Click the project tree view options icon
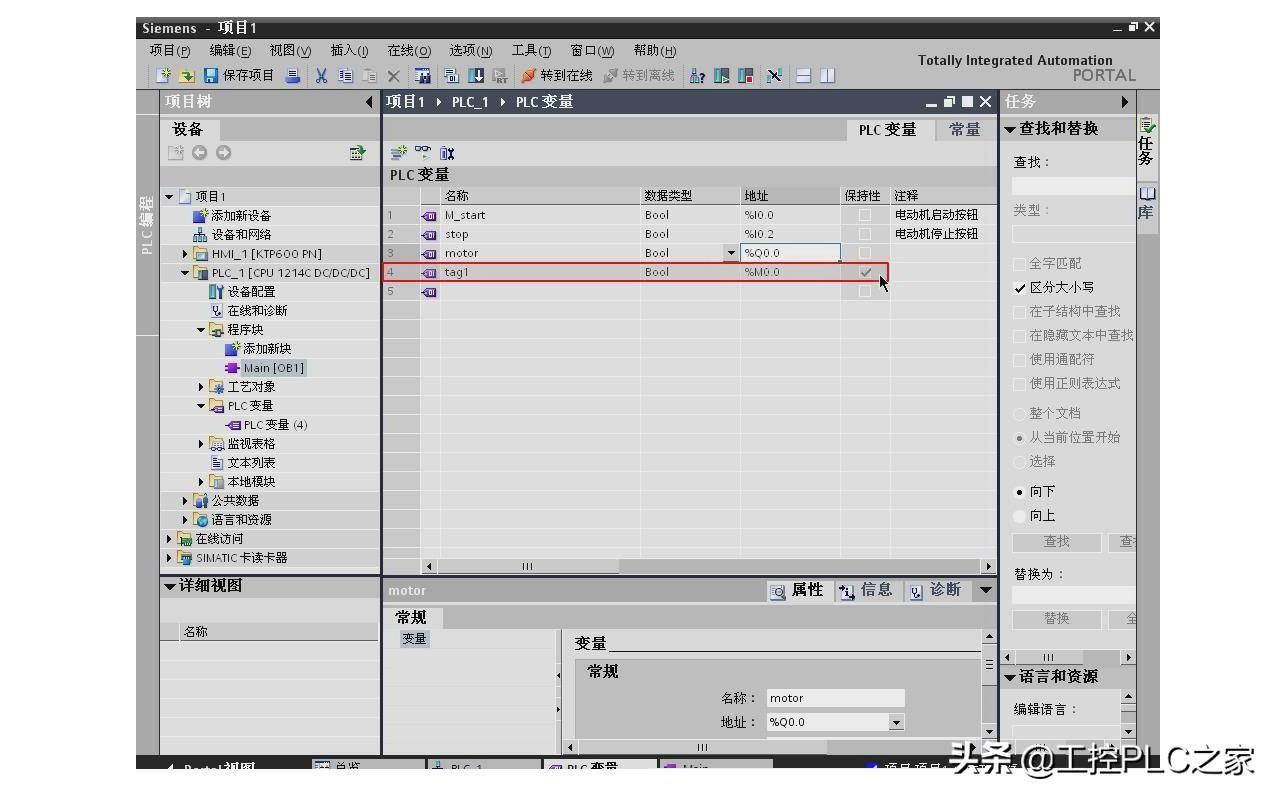Image resolution: width=1280 pixels, height=800 pixels. pos(357,153)
